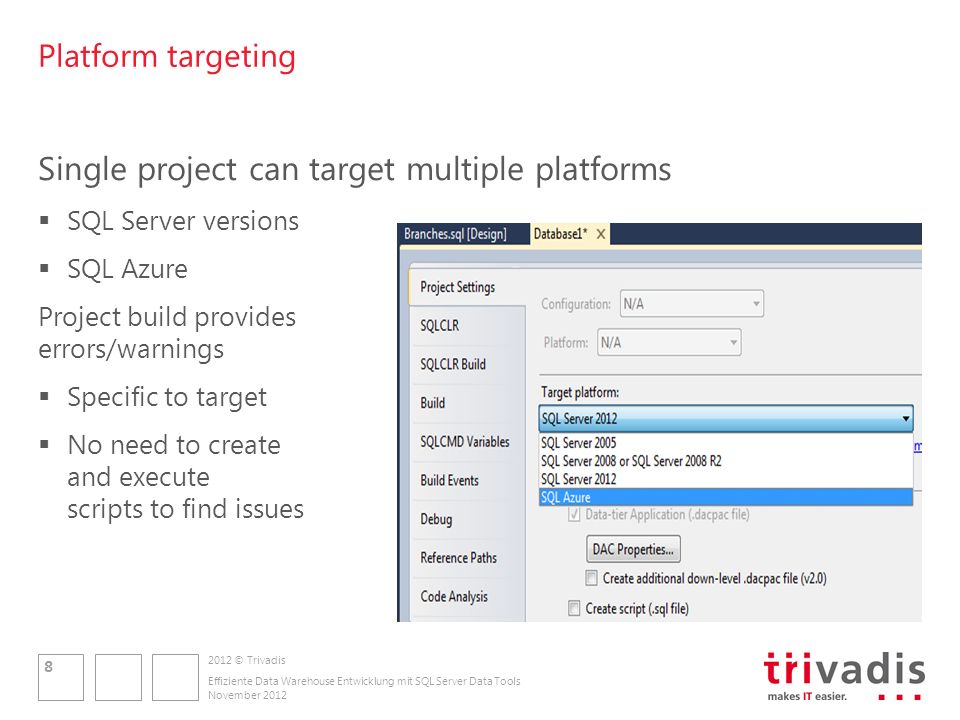Enable Create additional down-level .dacpac file
960x720 pixels.
coord(591,578)
